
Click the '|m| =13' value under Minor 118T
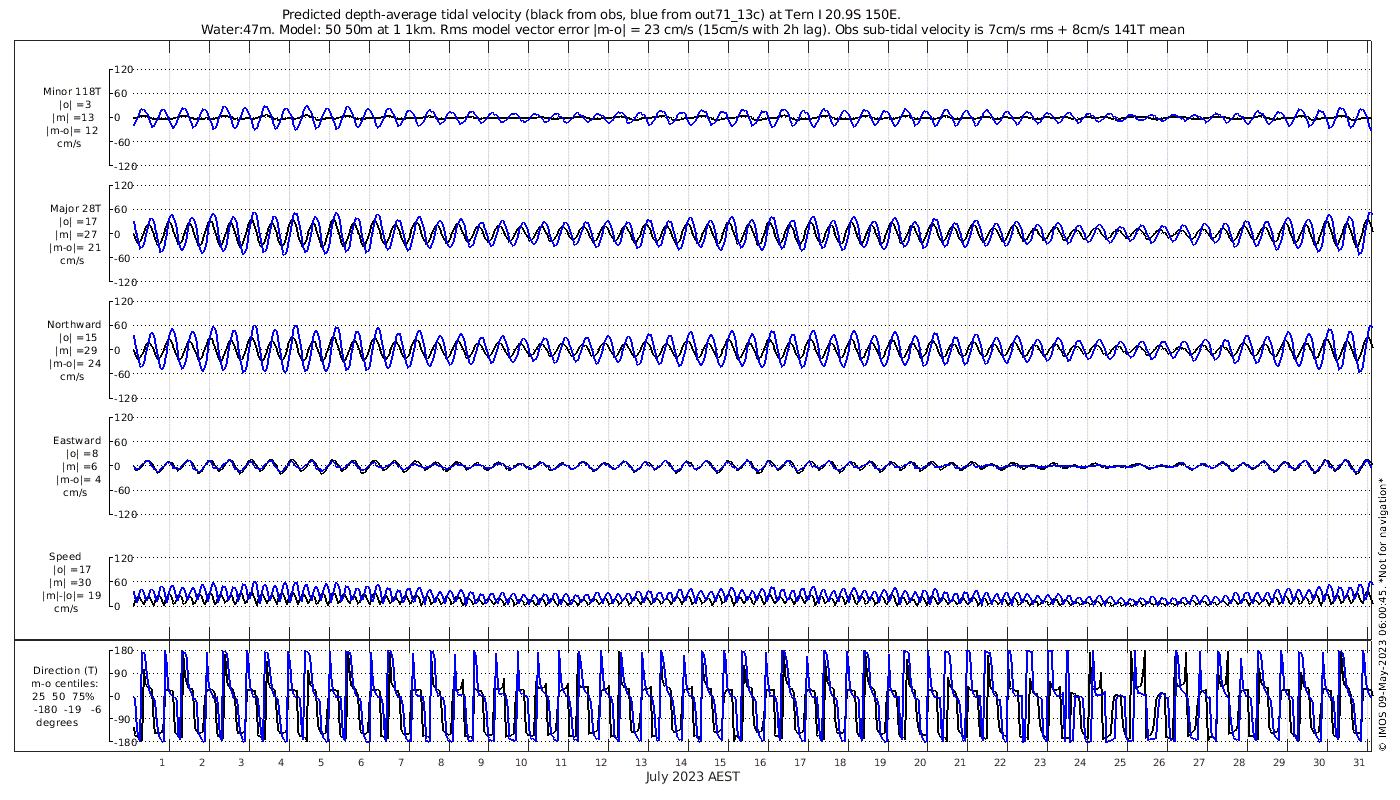75,117
